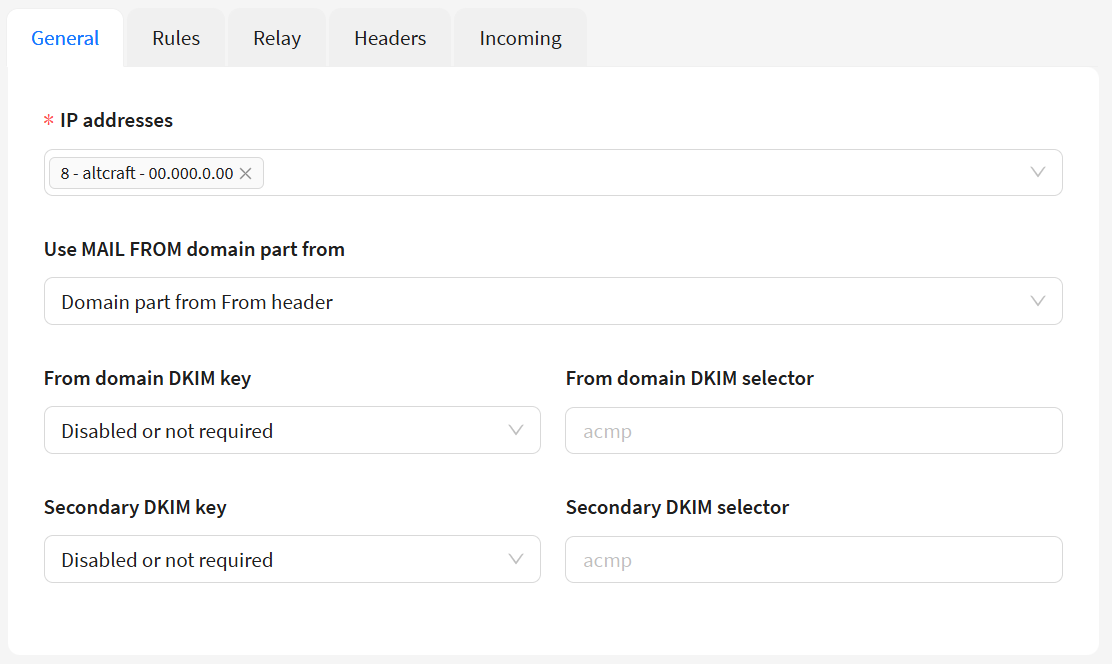The height and width of the screenshot is (664, 1112).
Task: Focus the From domain DKIM selector field
Action: click(x=813, y=431)
